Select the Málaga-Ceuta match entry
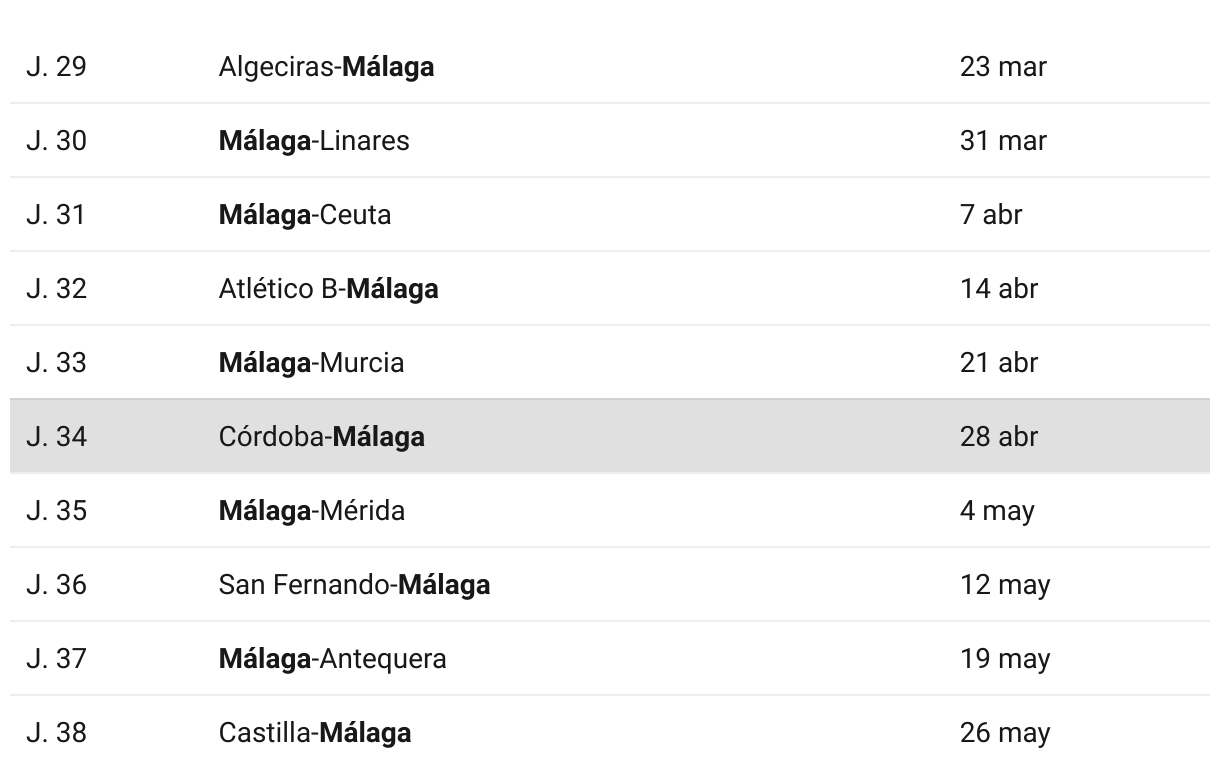This screenshot has width=1220, height=778. tap(305, 215)
